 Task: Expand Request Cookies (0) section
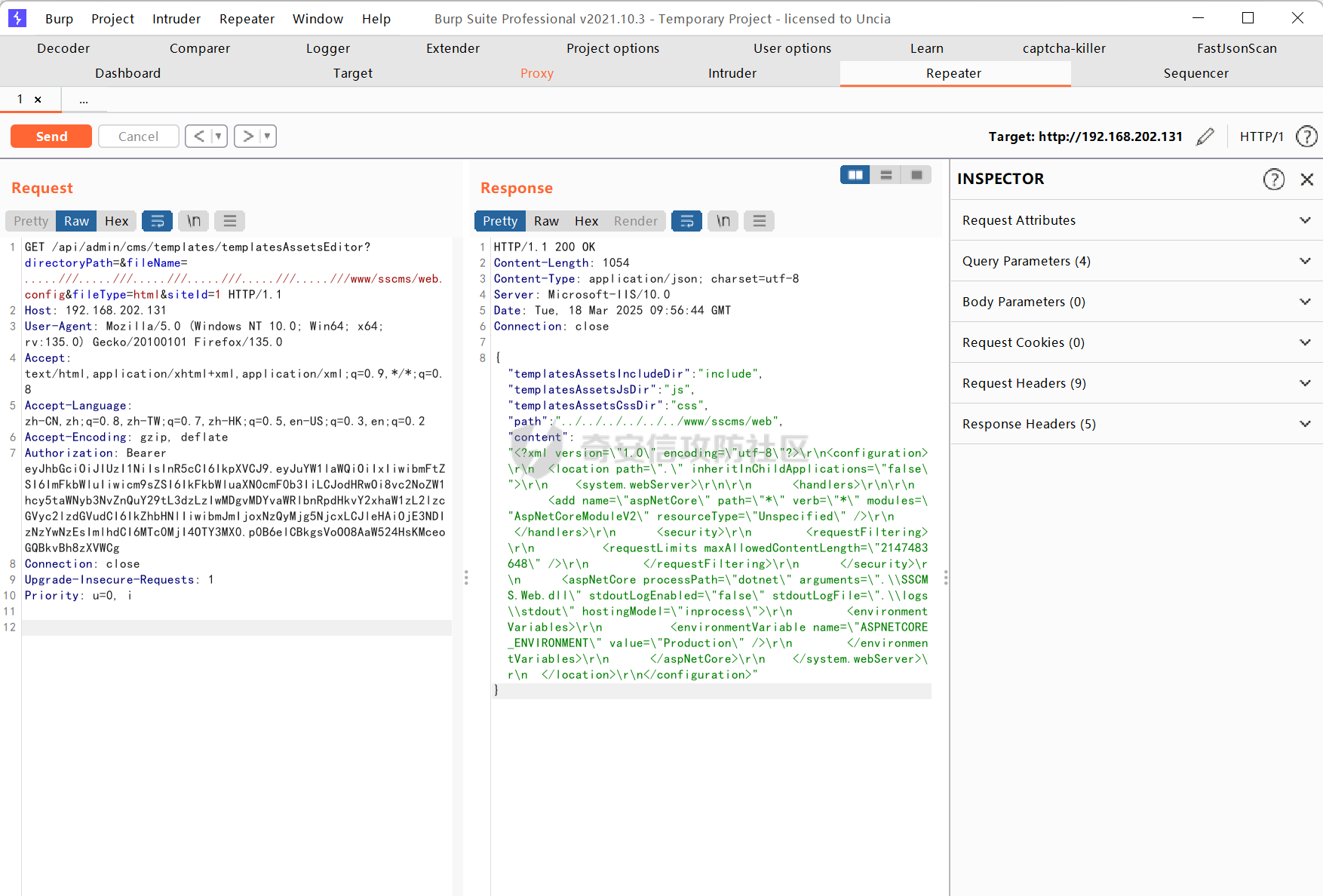[1137, 342]
